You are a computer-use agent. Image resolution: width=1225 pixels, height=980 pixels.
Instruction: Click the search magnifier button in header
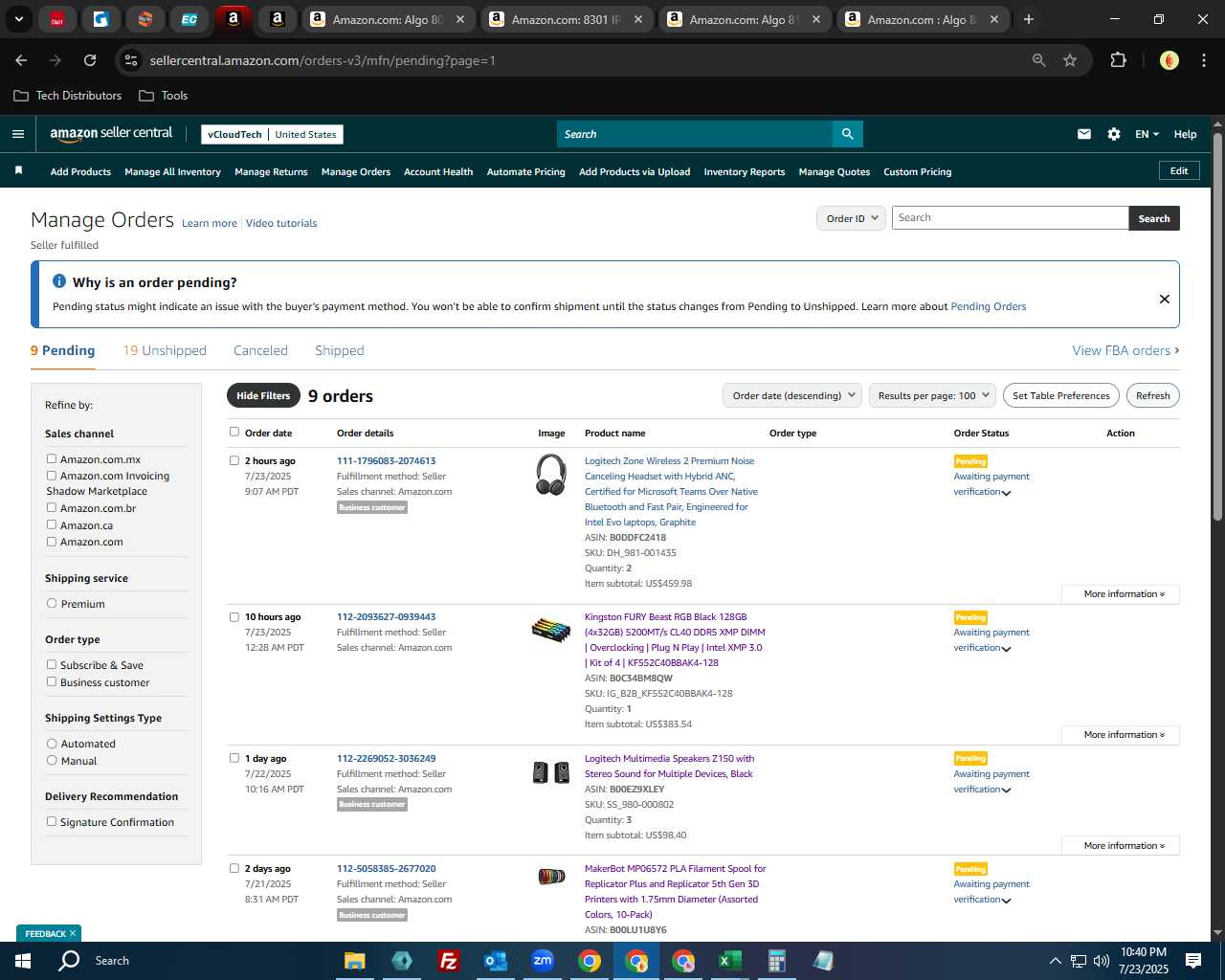tap(847, 134)
